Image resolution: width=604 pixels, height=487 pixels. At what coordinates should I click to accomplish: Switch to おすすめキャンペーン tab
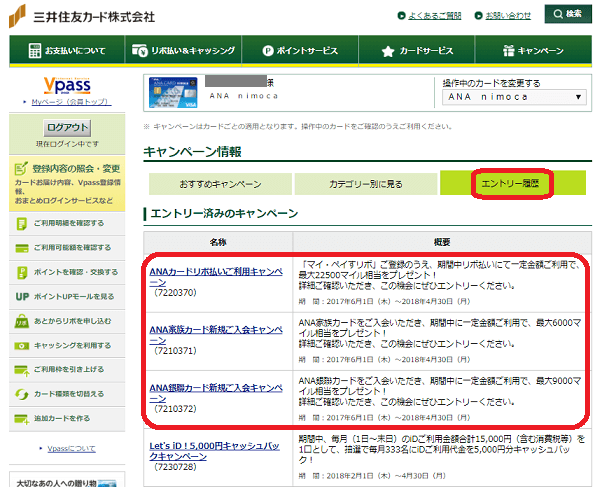220,184
